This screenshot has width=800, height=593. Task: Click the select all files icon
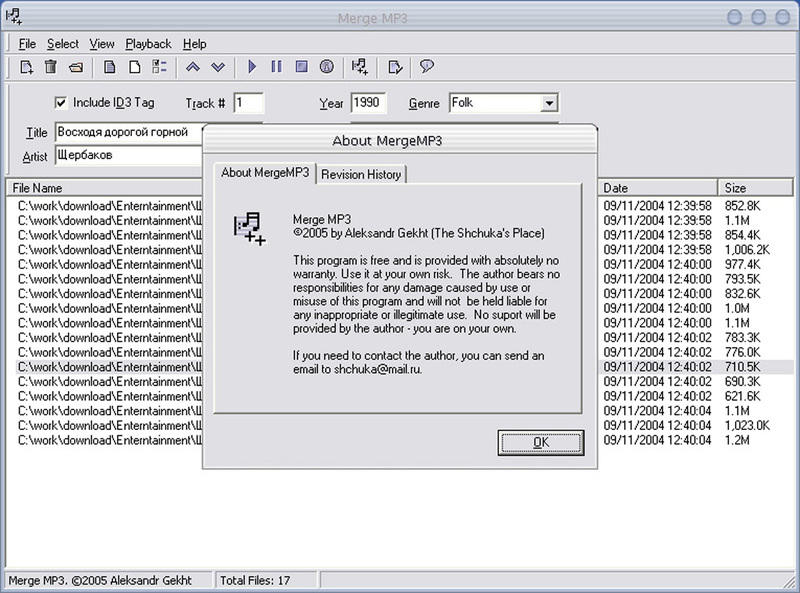click(110, 67)
